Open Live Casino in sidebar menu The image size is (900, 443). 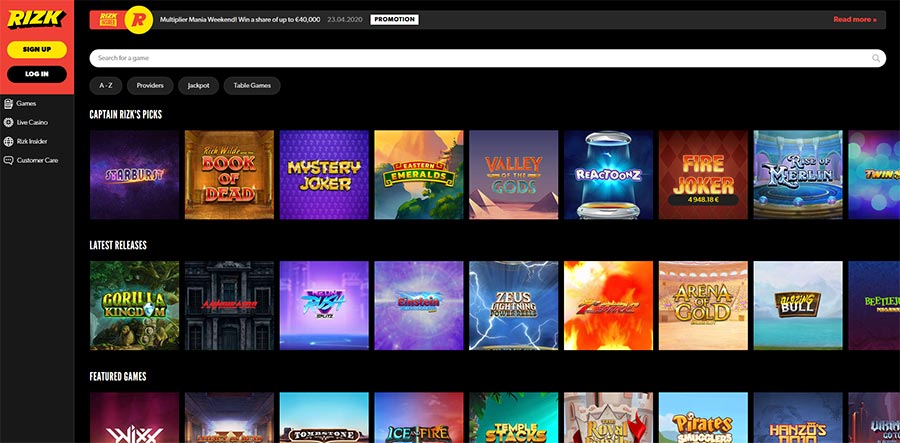point(32,122)
